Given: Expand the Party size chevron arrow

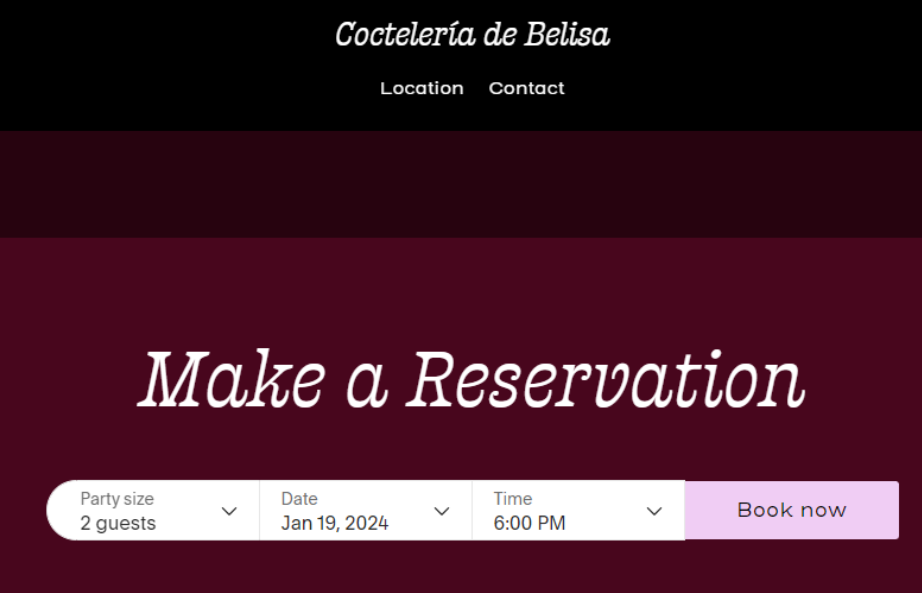Looking at the screenshot, I should click(229, 511).
